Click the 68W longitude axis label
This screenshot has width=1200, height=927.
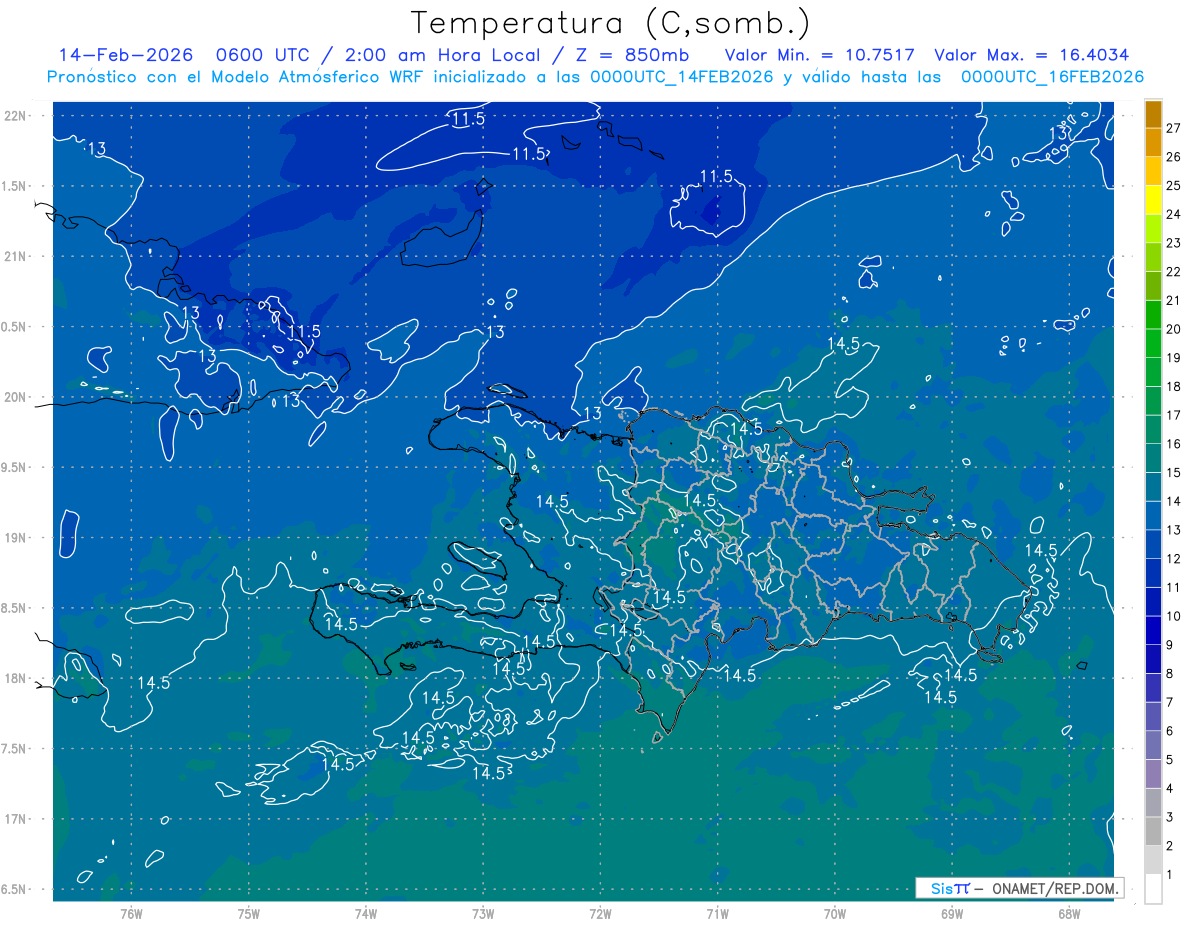(x=1069, y=913)
